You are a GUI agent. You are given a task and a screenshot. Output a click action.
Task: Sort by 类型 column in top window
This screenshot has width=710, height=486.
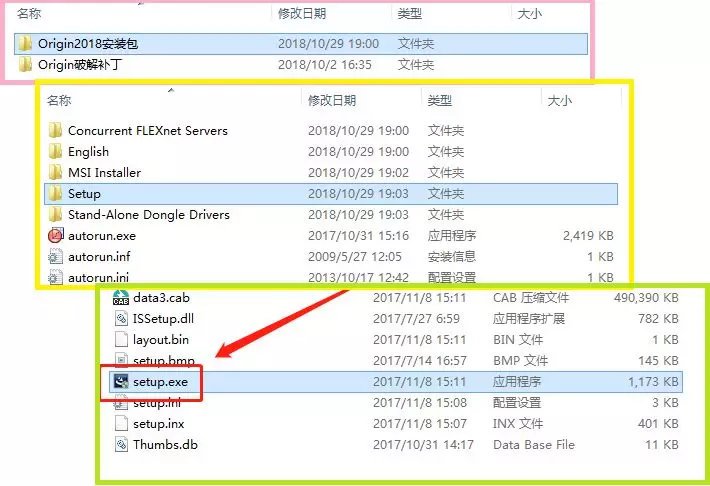[410, 14]
